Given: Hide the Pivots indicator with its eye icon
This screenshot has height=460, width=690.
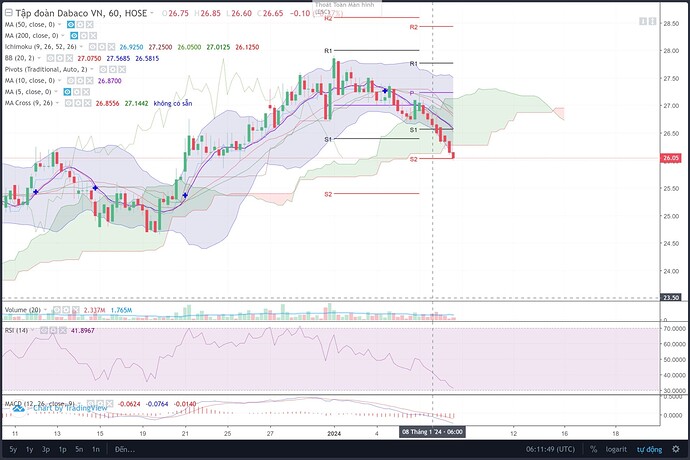Looking at the screenshot, I should point(103,70).
